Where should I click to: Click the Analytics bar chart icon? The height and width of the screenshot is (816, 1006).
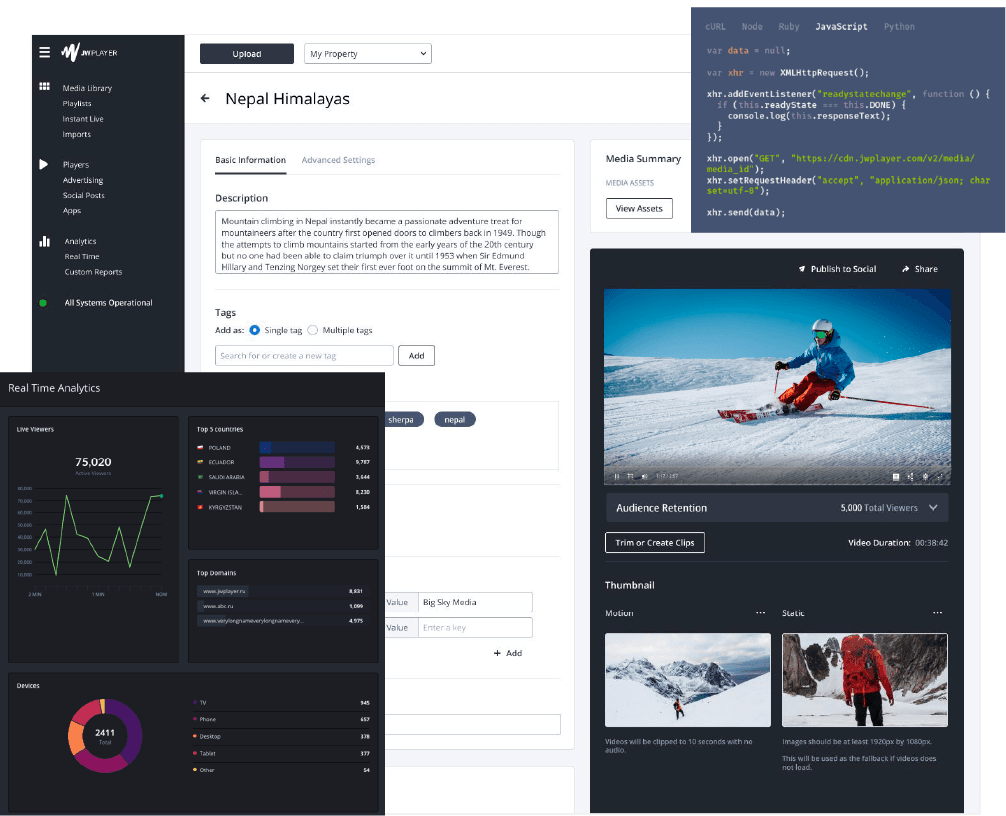(x=44, y=241)
